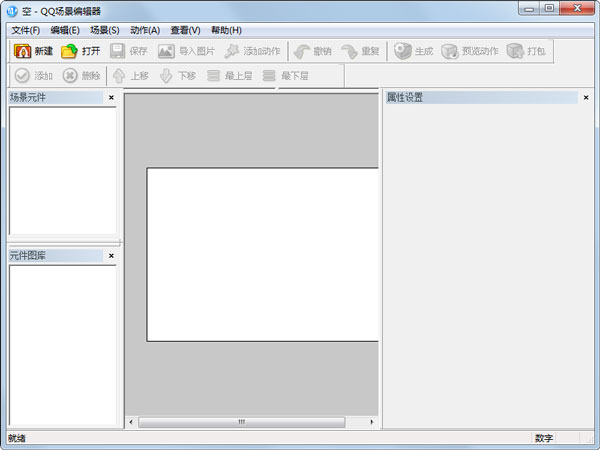Close the 元件图库 panel
Screen dimensions: 600x450
tap(111, 256)
